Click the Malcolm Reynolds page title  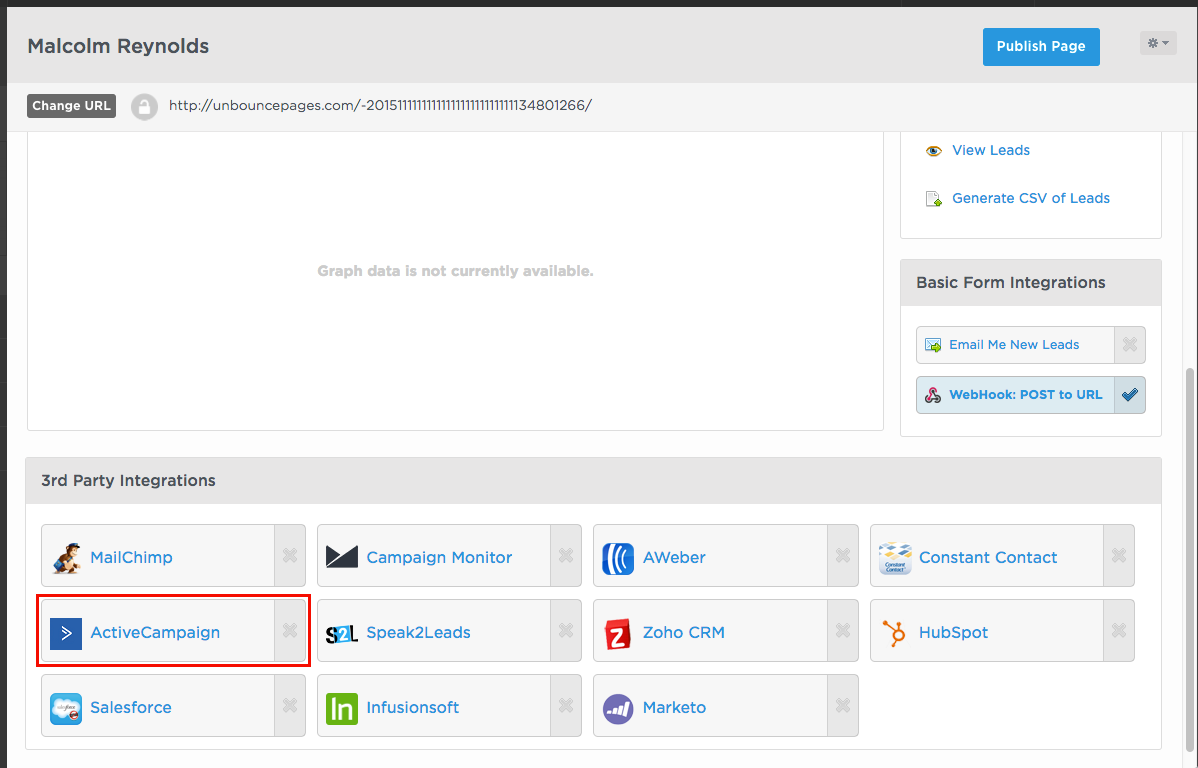point(118,46)
